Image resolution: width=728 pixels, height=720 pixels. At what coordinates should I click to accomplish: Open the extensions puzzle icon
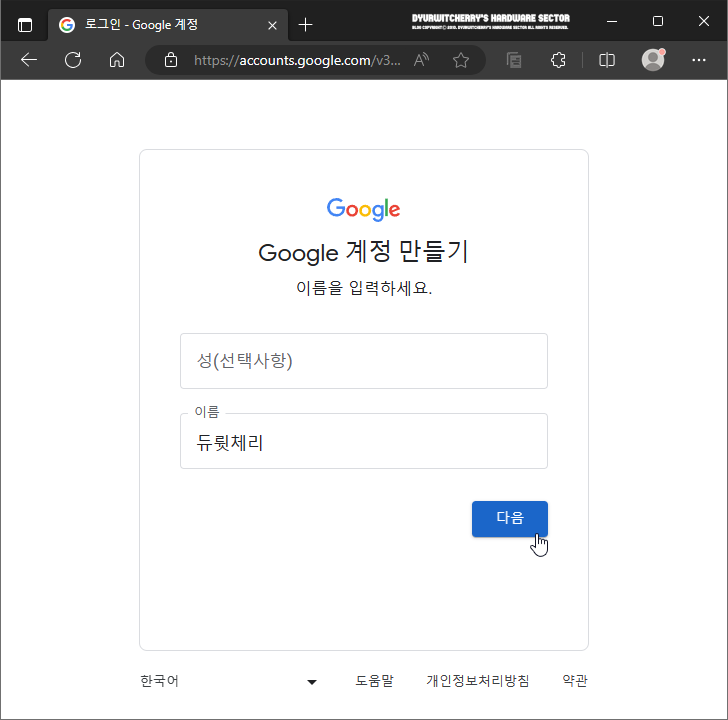point(558,60)
